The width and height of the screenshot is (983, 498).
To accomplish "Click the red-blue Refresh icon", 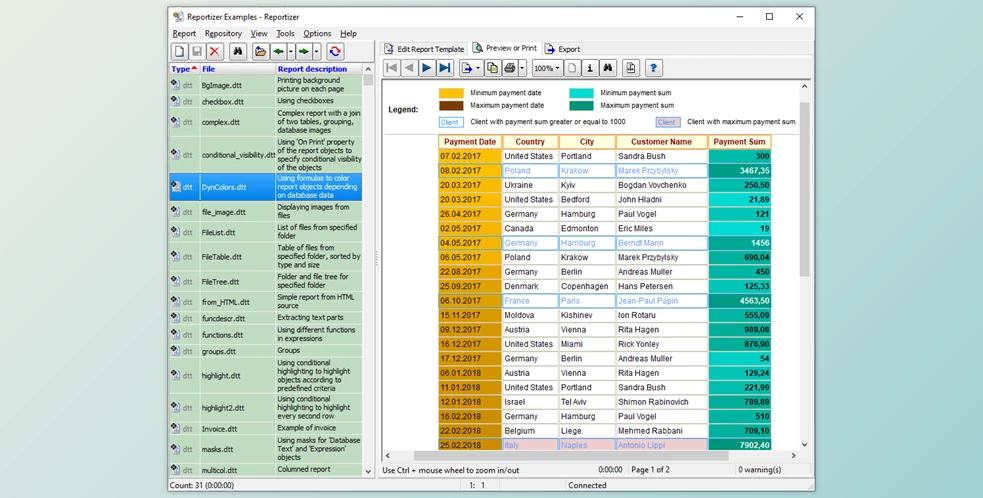I will [x=335, y=51].
